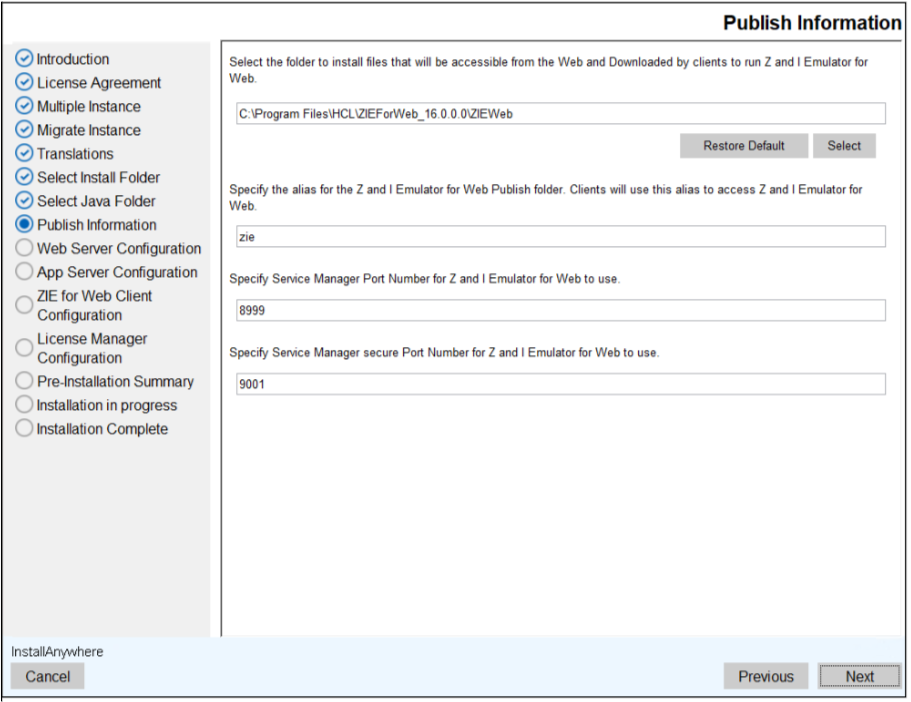Click the Select folder button
This screenshot has height=702, width=911.
click(x=844, y=146)
